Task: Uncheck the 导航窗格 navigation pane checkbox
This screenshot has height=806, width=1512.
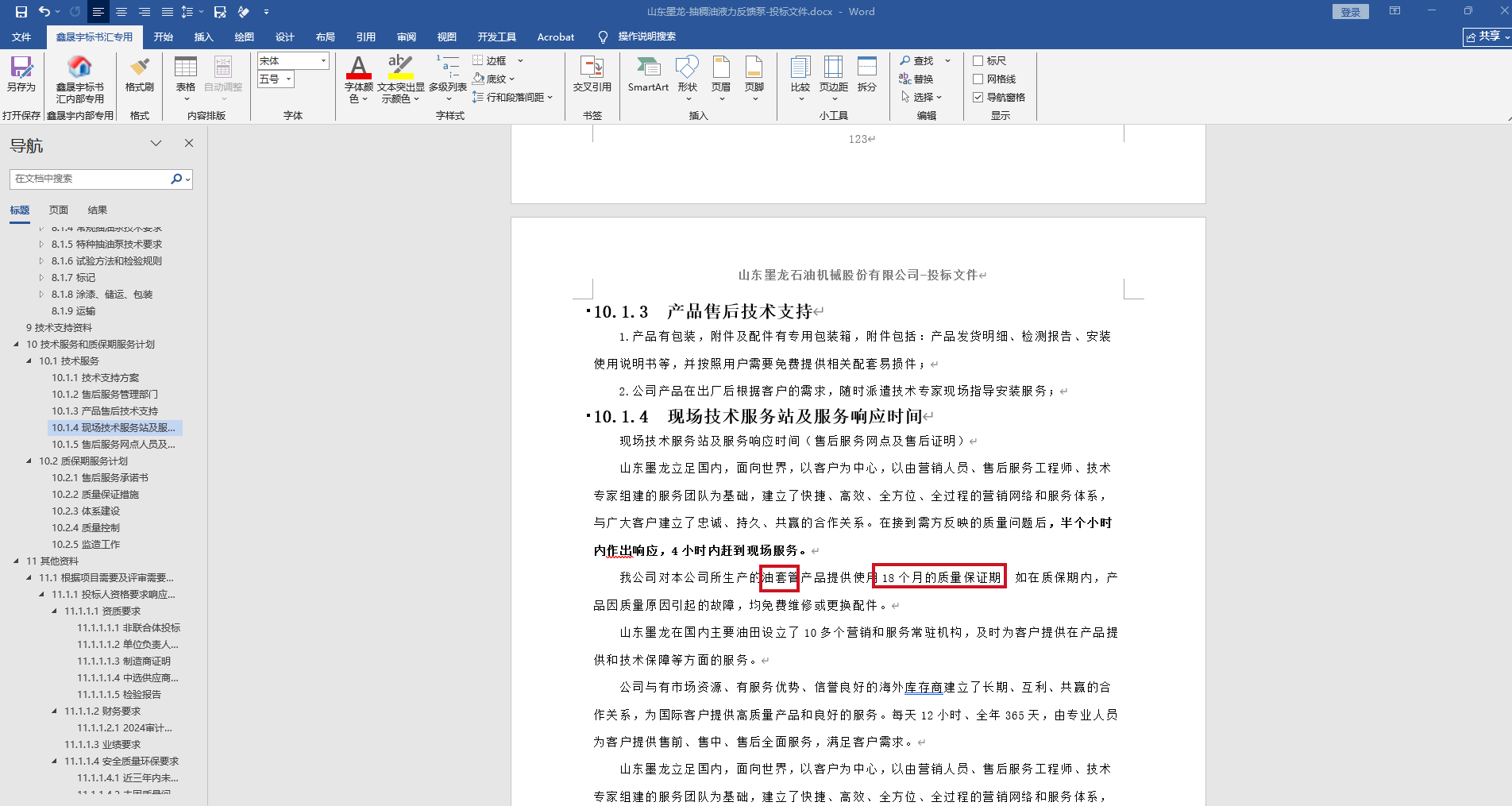Action: 978,97
